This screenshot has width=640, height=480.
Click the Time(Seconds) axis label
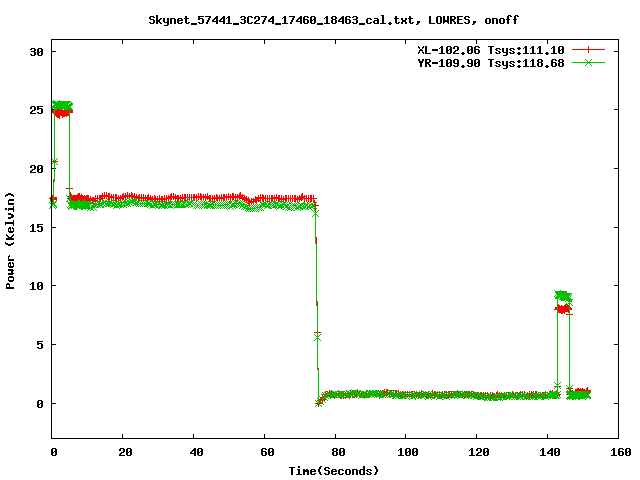point(334,471)
